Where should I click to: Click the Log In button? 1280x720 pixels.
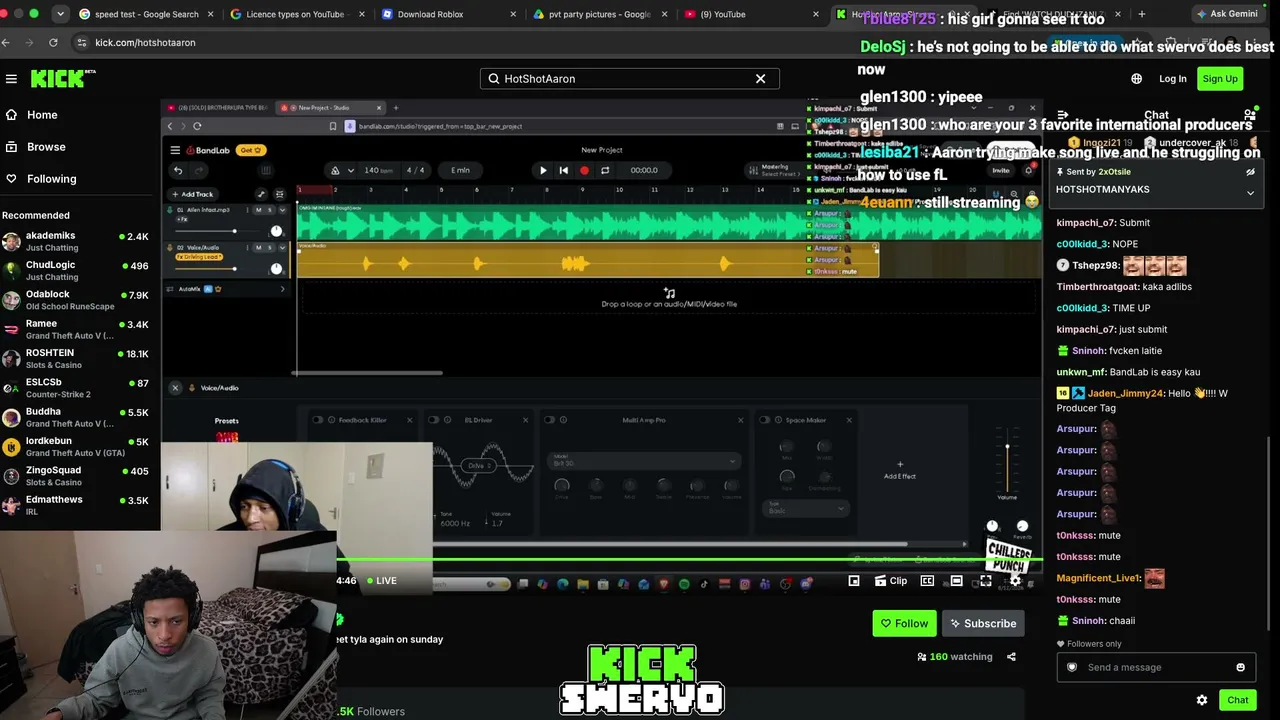1173,79
